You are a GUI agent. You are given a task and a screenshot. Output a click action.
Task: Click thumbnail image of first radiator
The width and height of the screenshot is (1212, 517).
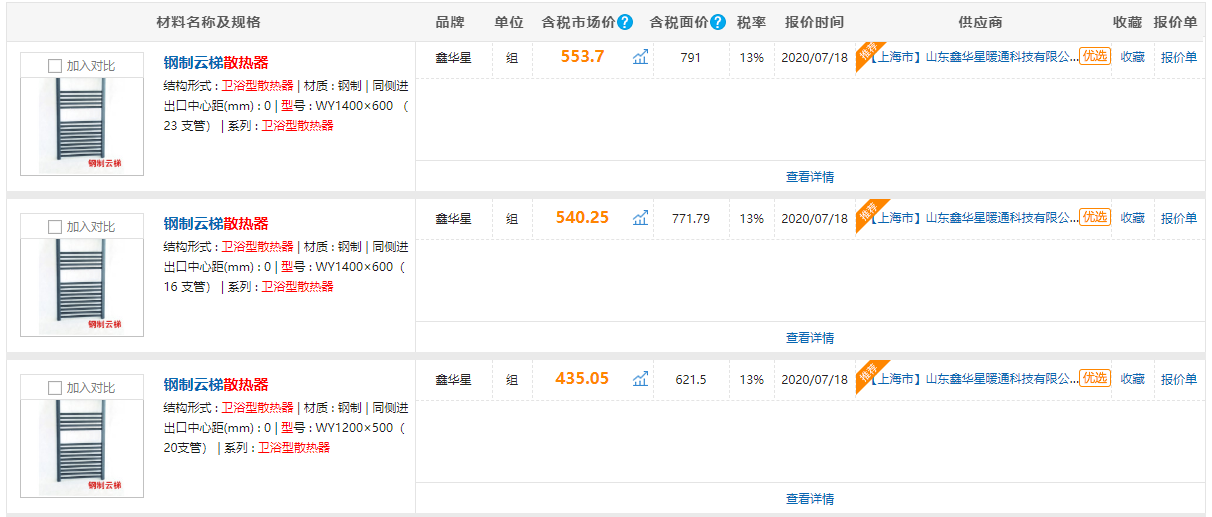point(82,125)
